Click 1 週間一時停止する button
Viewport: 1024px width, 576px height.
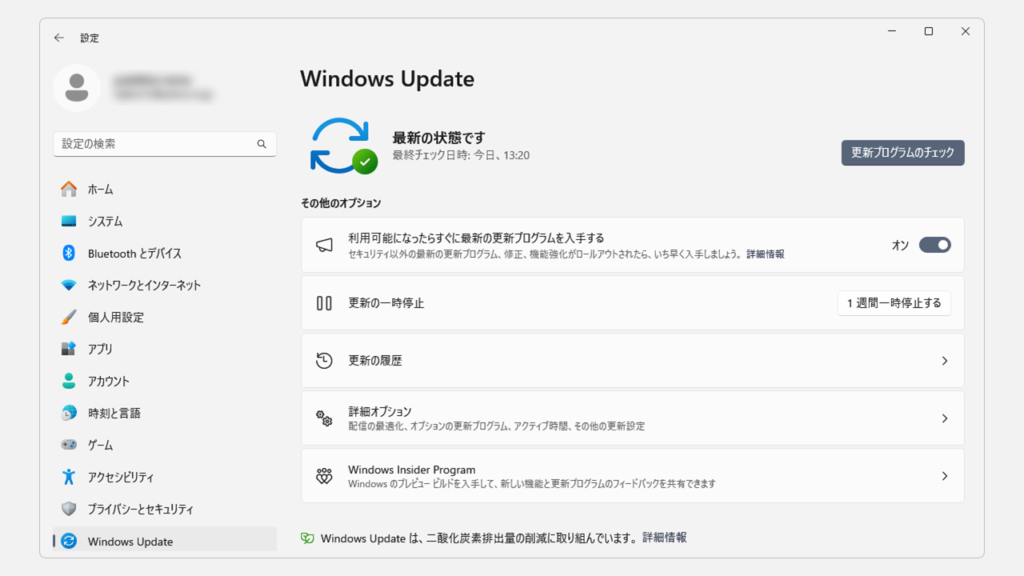894,303
